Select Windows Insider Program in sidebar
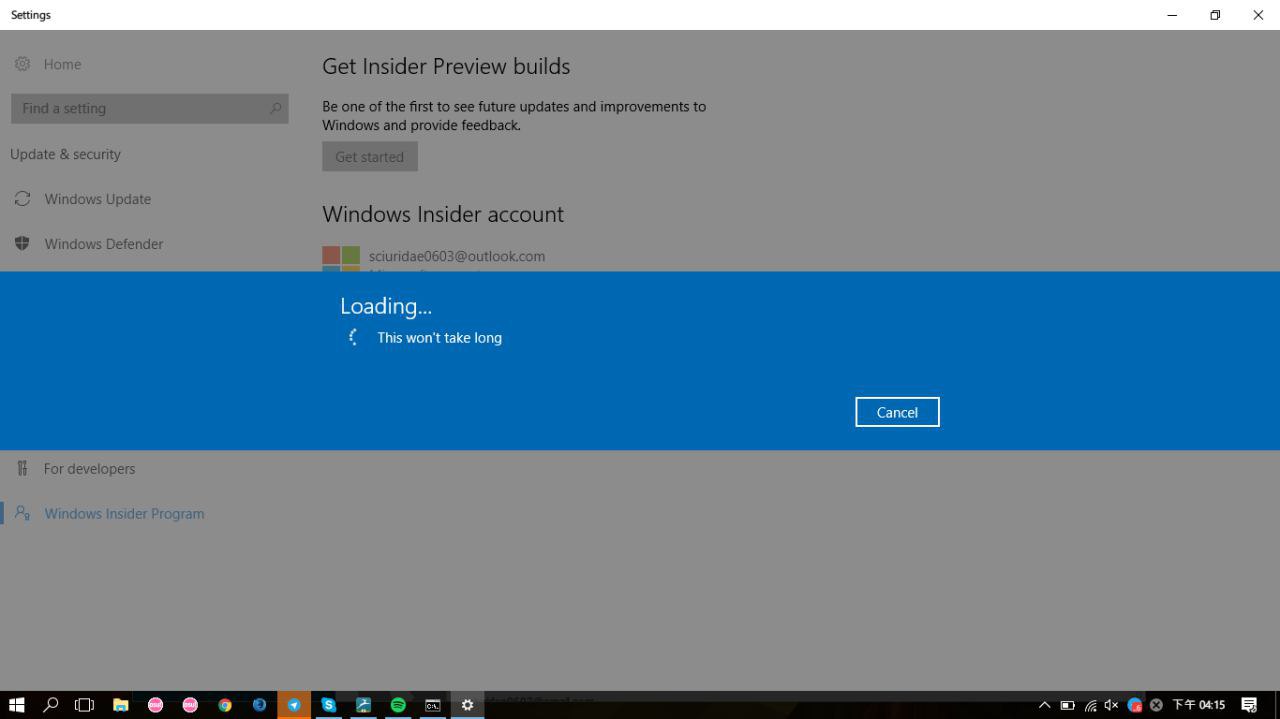Image resolution: width=1280 pixels, height=719 pixels. point(124,513)
